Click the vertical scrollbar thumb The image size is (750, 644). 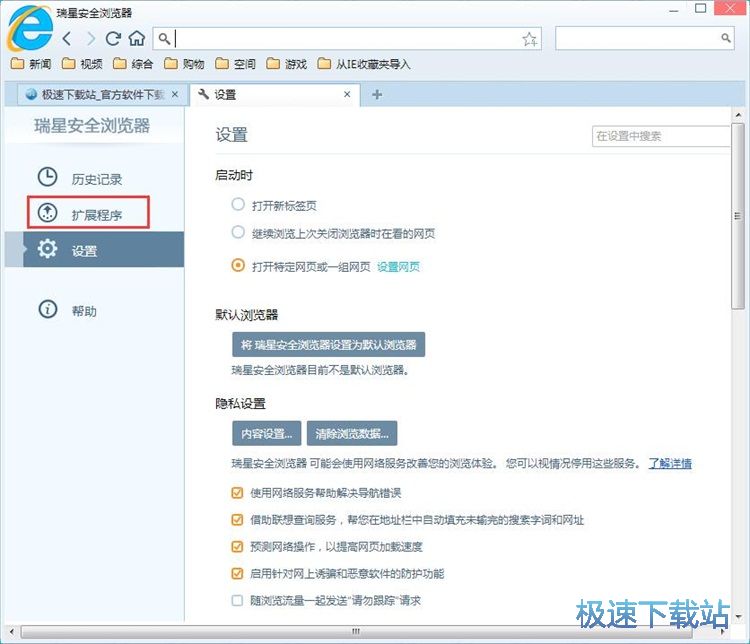738,216
